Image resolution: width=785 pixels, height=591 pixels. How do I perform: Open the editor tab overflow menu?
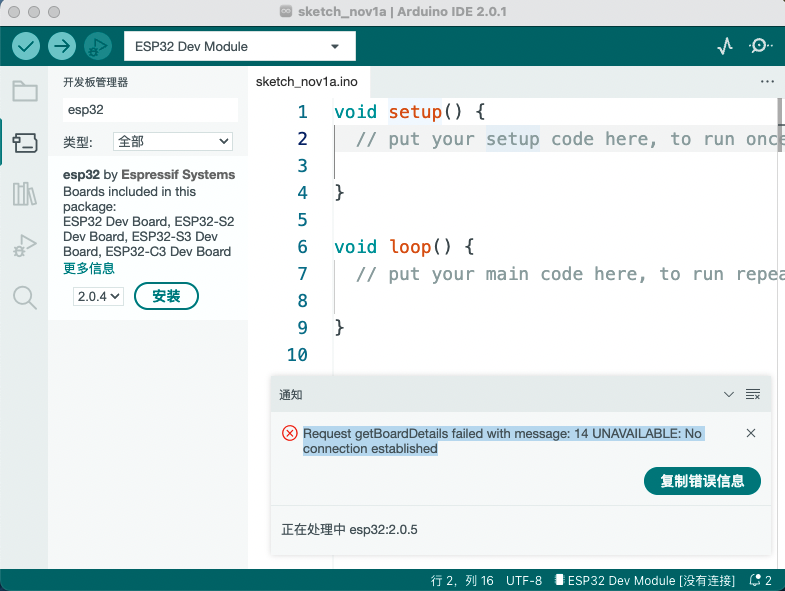pyautogui.click(x=767, y=81)
